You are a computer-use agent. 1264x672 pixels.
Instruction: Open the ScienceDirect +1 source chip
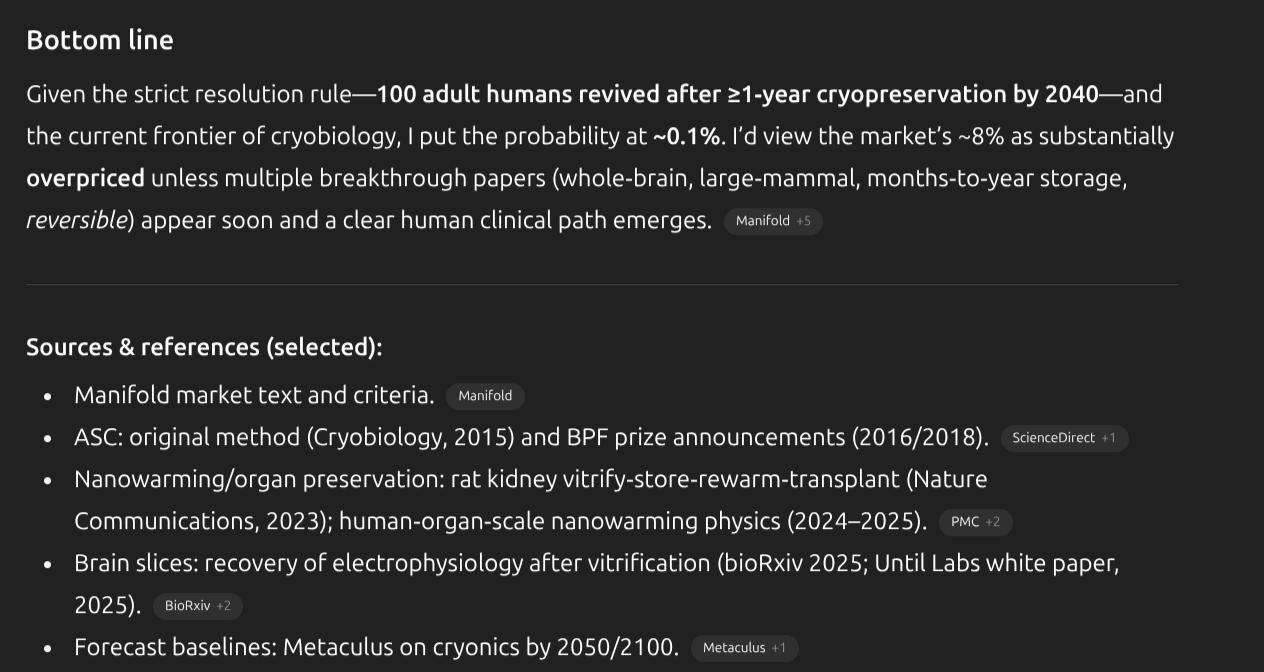point(1064,438)
